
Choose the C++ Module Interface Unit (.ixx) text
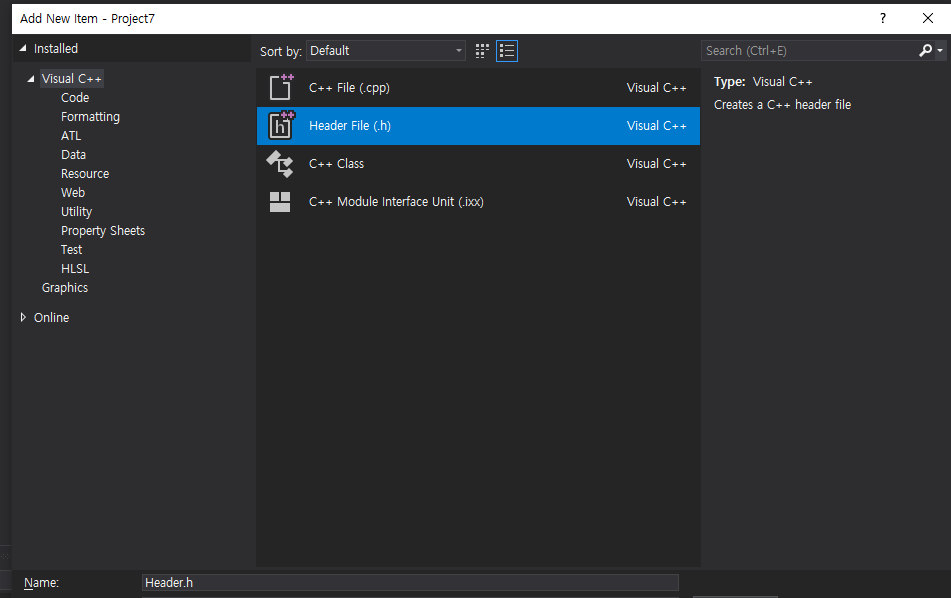tap(396, 201)
